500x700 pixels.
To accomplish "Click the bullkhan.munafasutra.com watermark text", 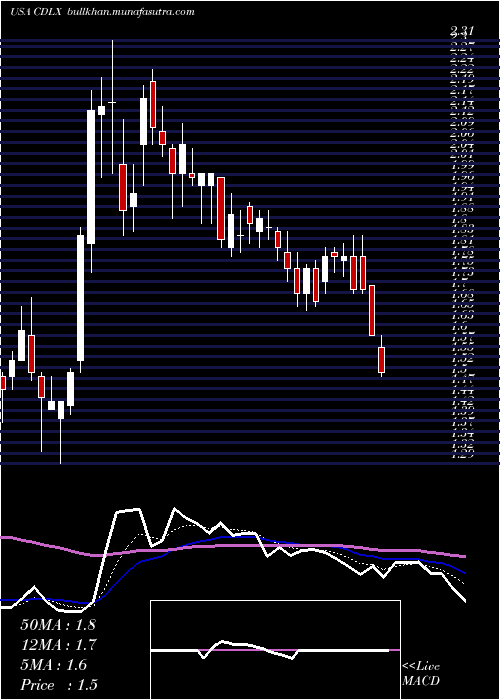I will tap(130, 12).
